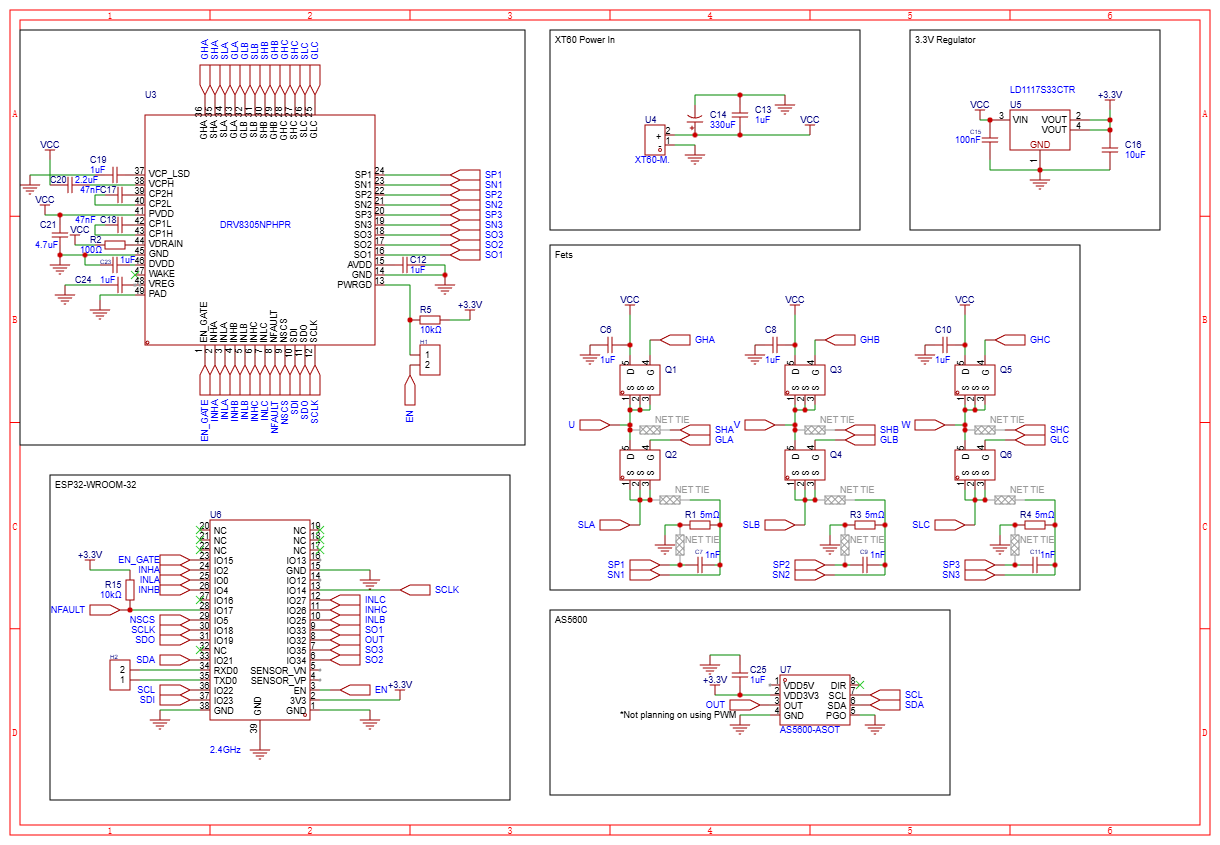
Task: Click the 2.4GHz antenna label
Action: tap(225, 749)
